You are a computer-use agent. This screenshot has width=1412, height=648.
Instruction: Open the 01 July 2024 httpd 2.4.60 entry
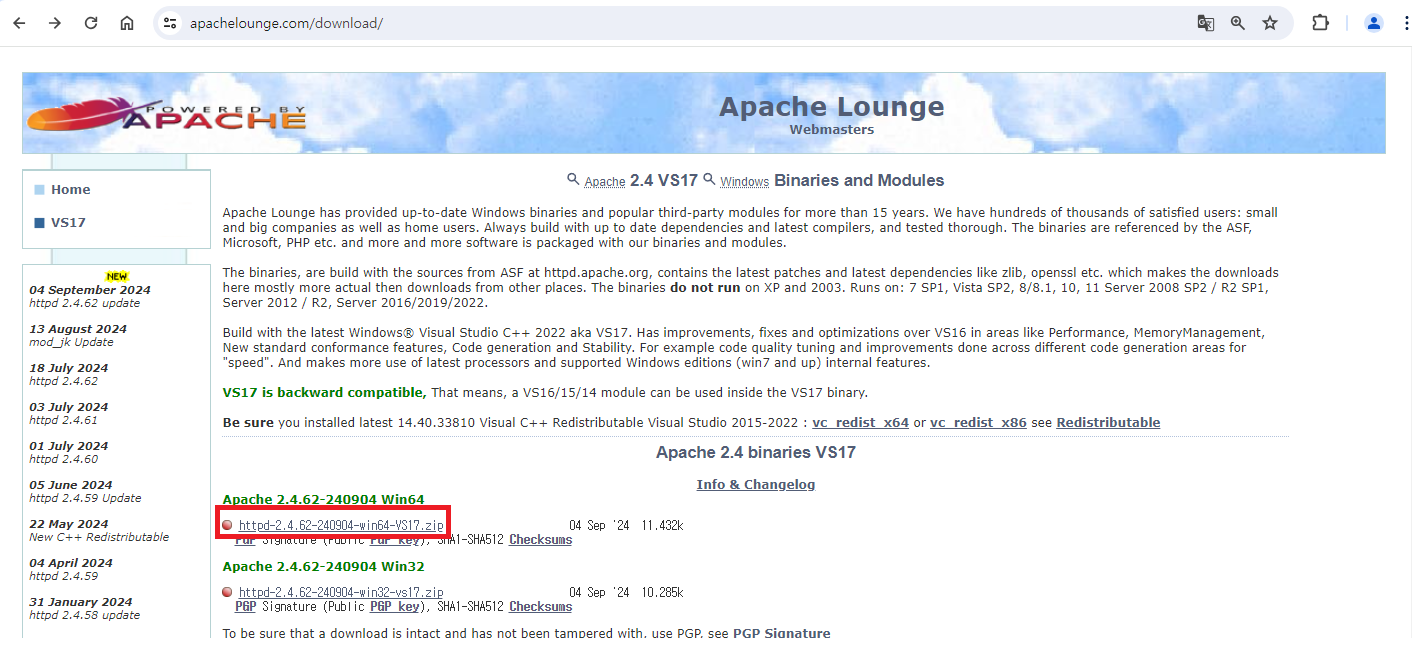click(x=69, y=452)
